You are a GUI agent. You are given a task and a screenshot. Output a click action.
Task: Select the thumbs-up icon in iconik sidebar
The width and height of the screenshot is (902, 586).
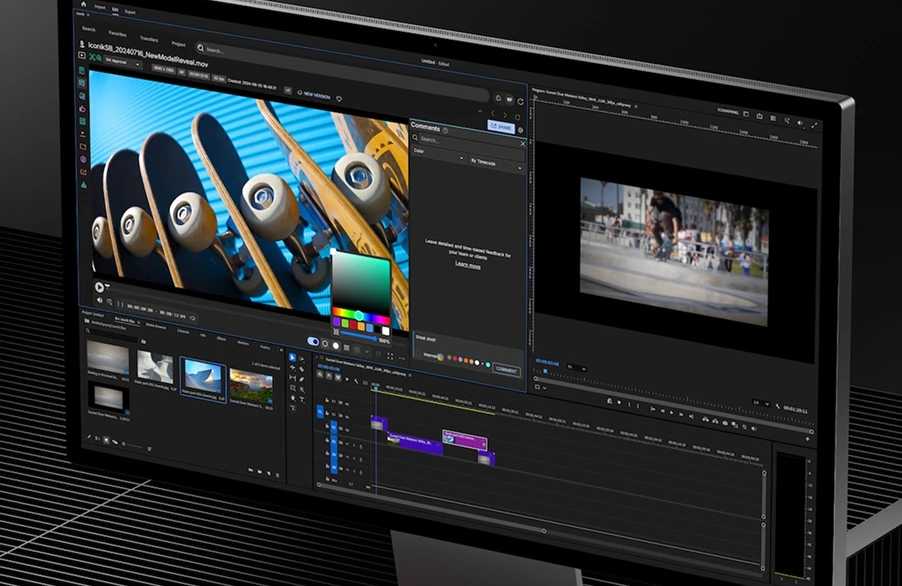82,109
